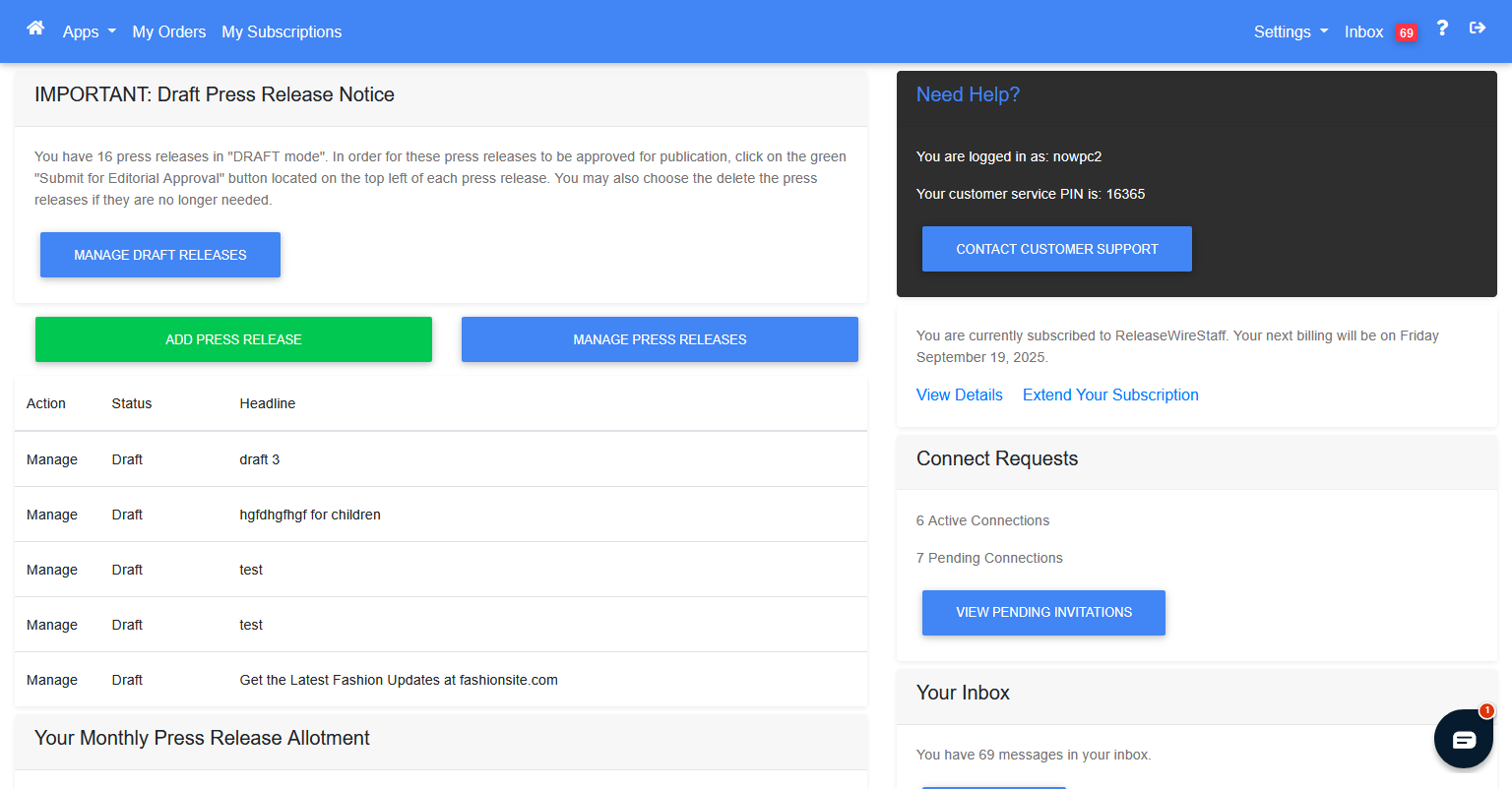Click the green Add Press Release button
The image size is (1512, 789).
(x=233, y=339)
